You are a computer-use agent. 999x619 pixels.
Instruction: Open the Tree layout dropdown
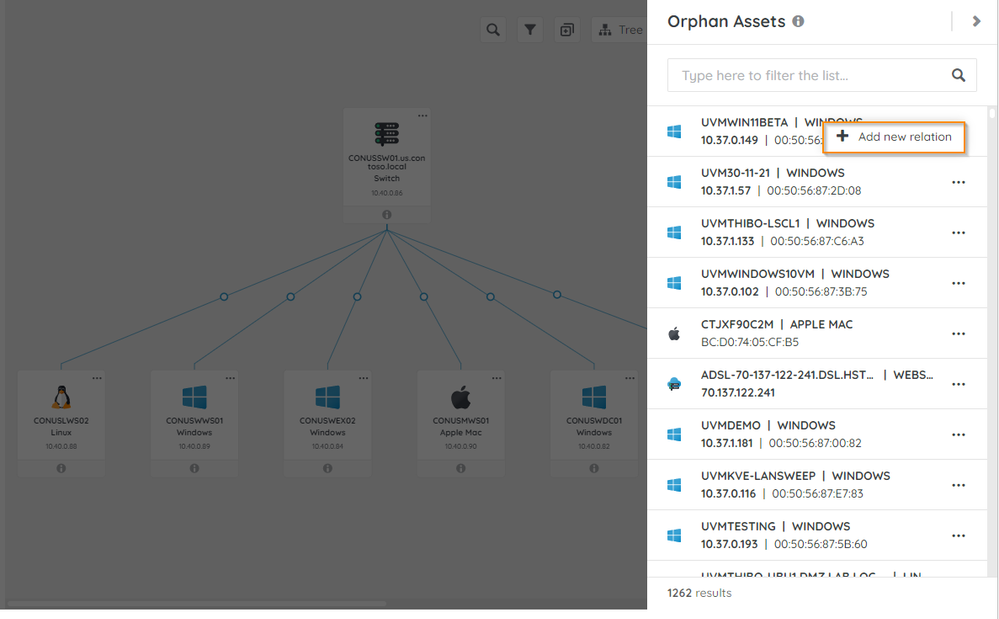click(620, 30)
